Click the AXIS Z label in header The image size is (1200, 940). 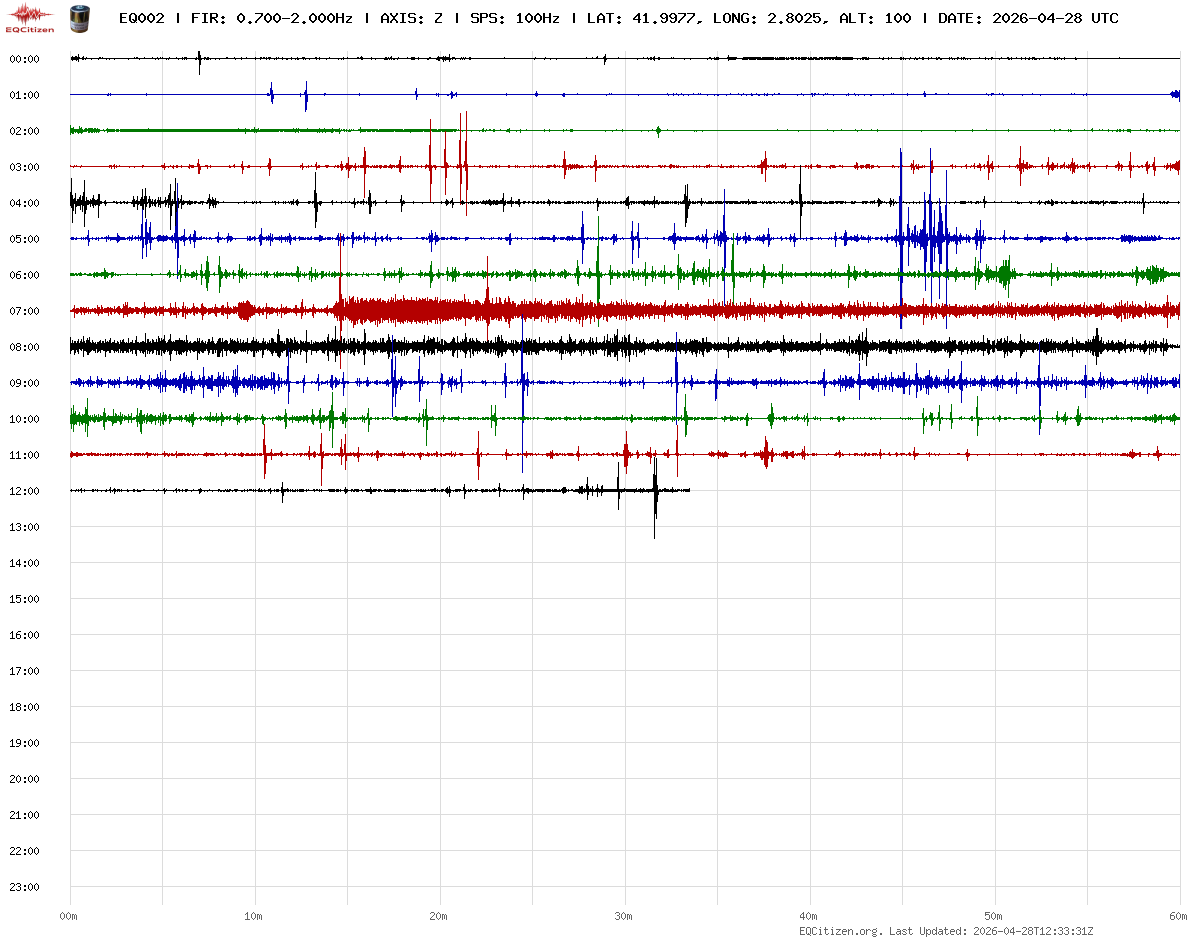(x=411, y=18)
